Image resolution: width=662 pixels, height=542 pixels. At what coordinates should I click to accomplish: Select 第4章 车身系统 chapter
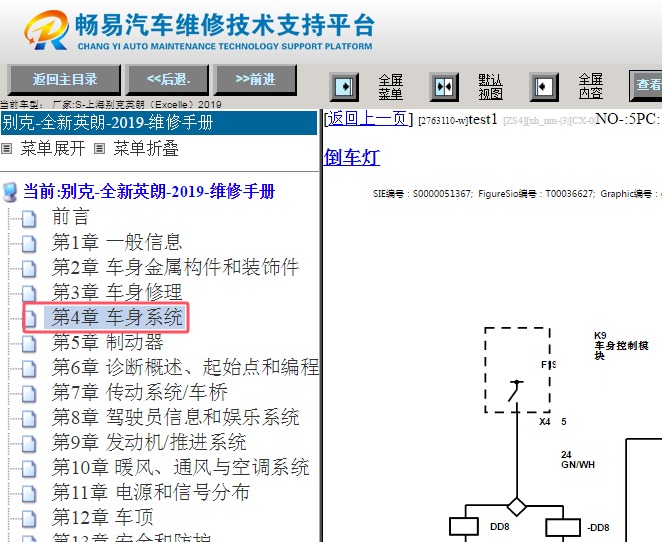point(117,317)
